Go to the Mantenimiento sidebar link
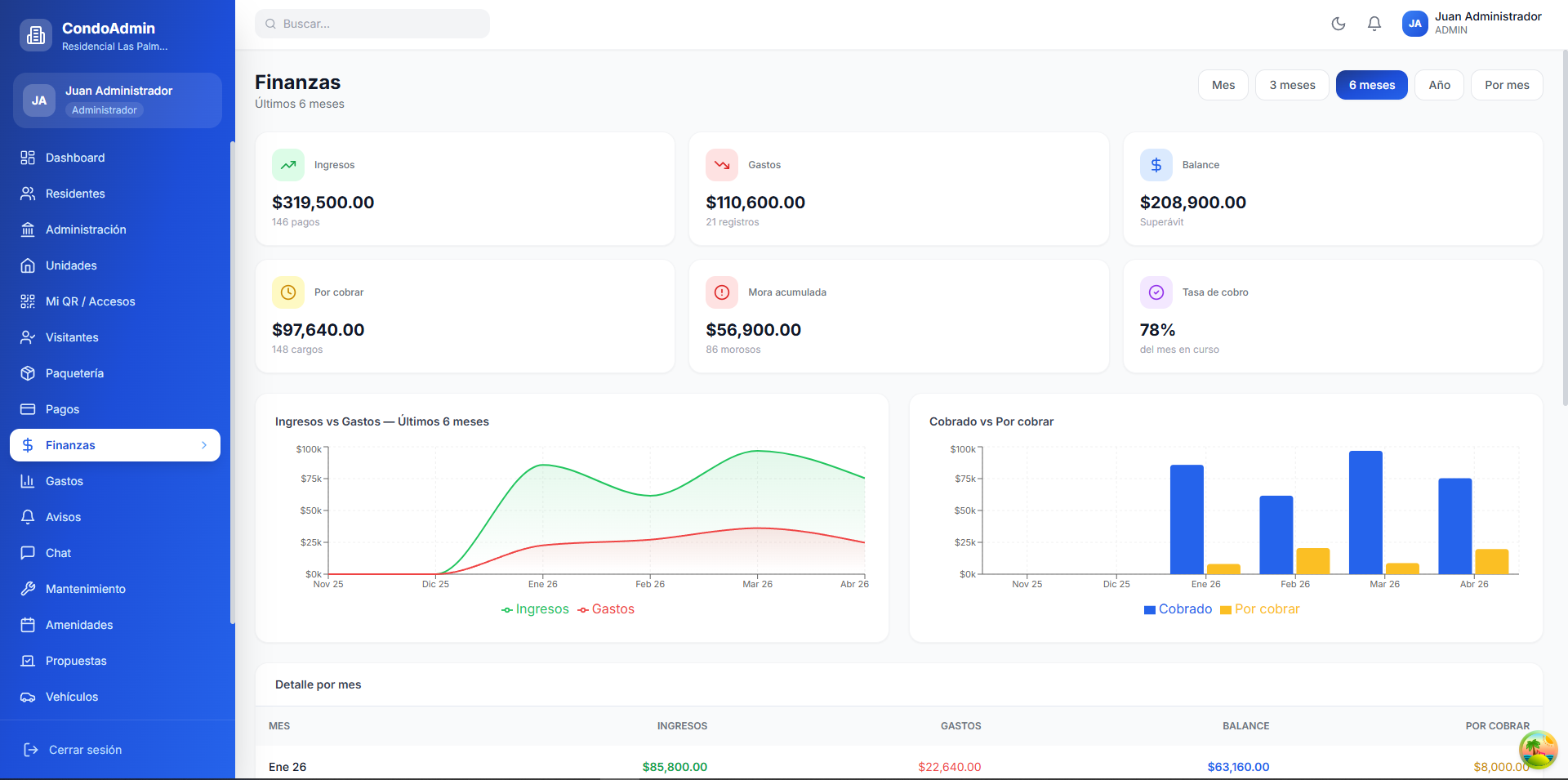The height and width of the screenshot is (780, 1568). coord(85,589)
